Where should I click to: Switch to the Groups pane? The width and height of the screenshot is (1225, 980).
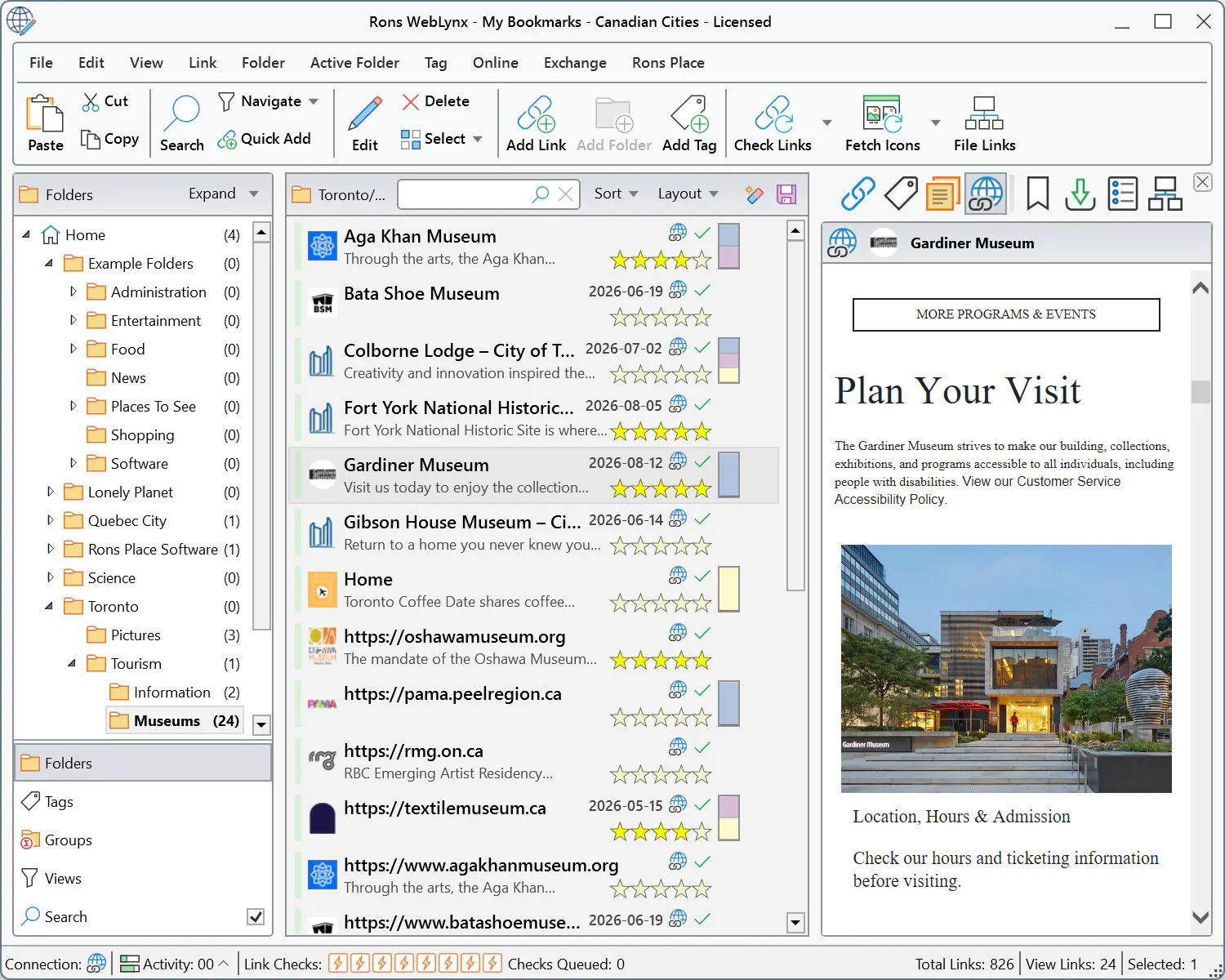(142, 840)
